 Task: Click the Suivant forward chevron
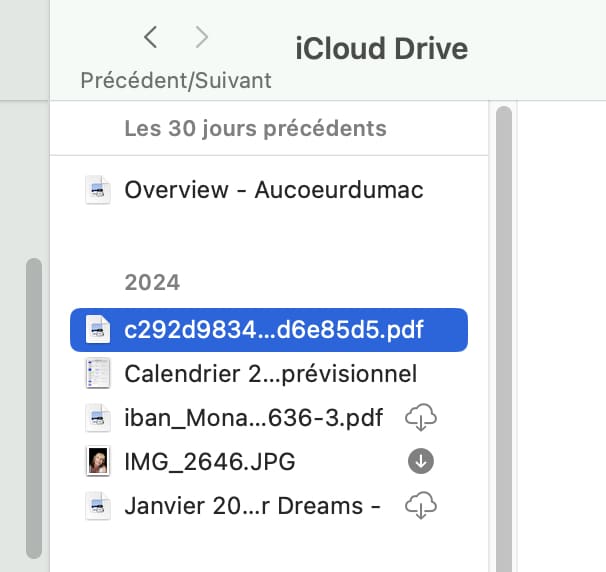202,38
